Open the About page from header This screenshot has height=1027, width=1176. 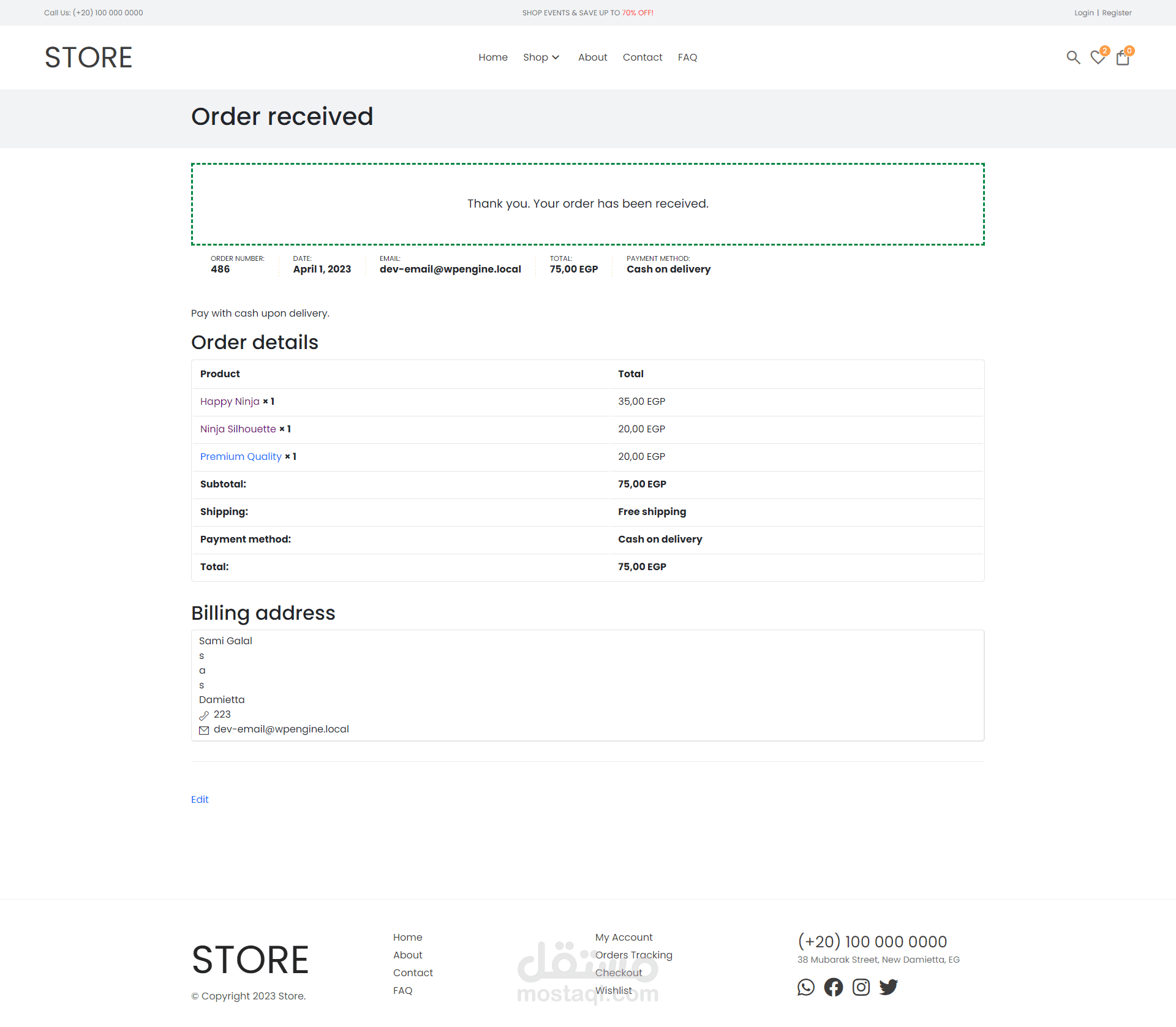pyautogui.click(x=592, y=57)
